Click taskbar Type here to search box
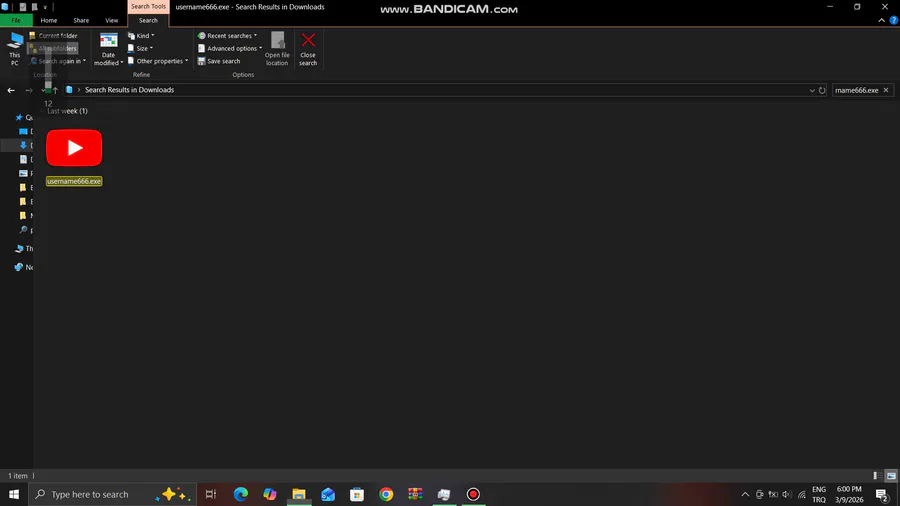 click(112, 494)
